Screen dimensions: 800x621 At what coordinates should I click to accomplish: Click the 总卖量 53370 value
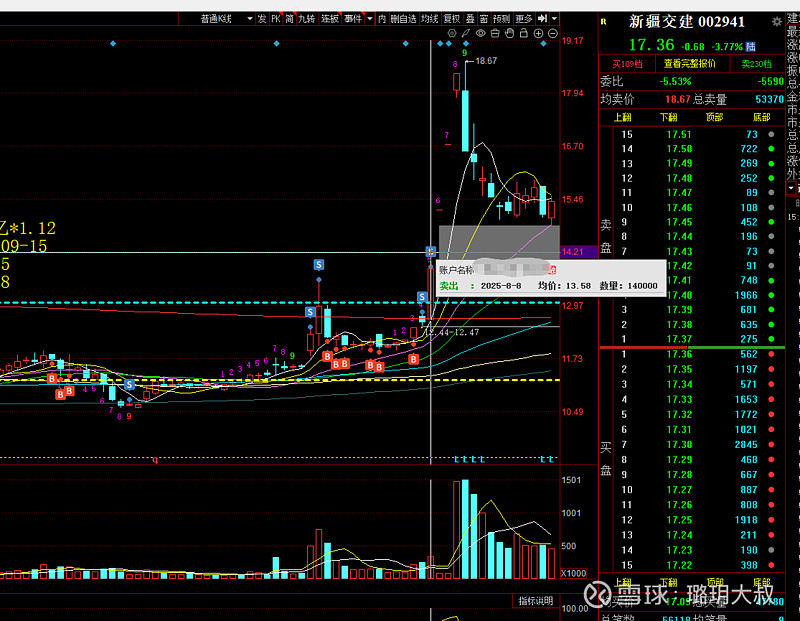click(769, 99)
